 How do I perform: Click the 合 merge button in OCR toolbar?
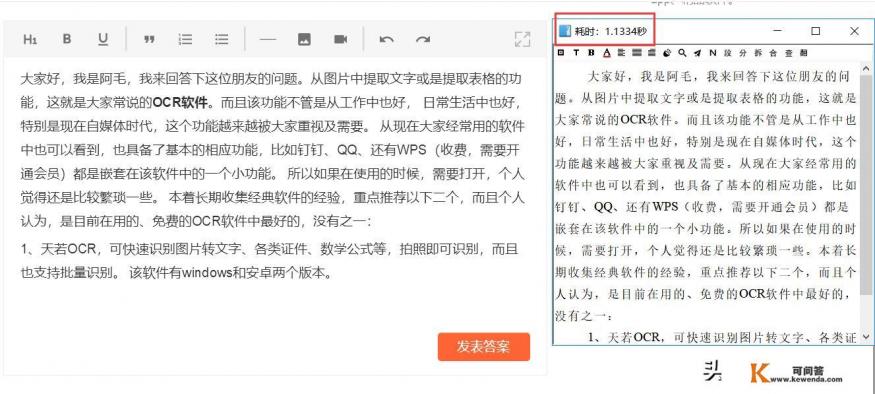773,52
